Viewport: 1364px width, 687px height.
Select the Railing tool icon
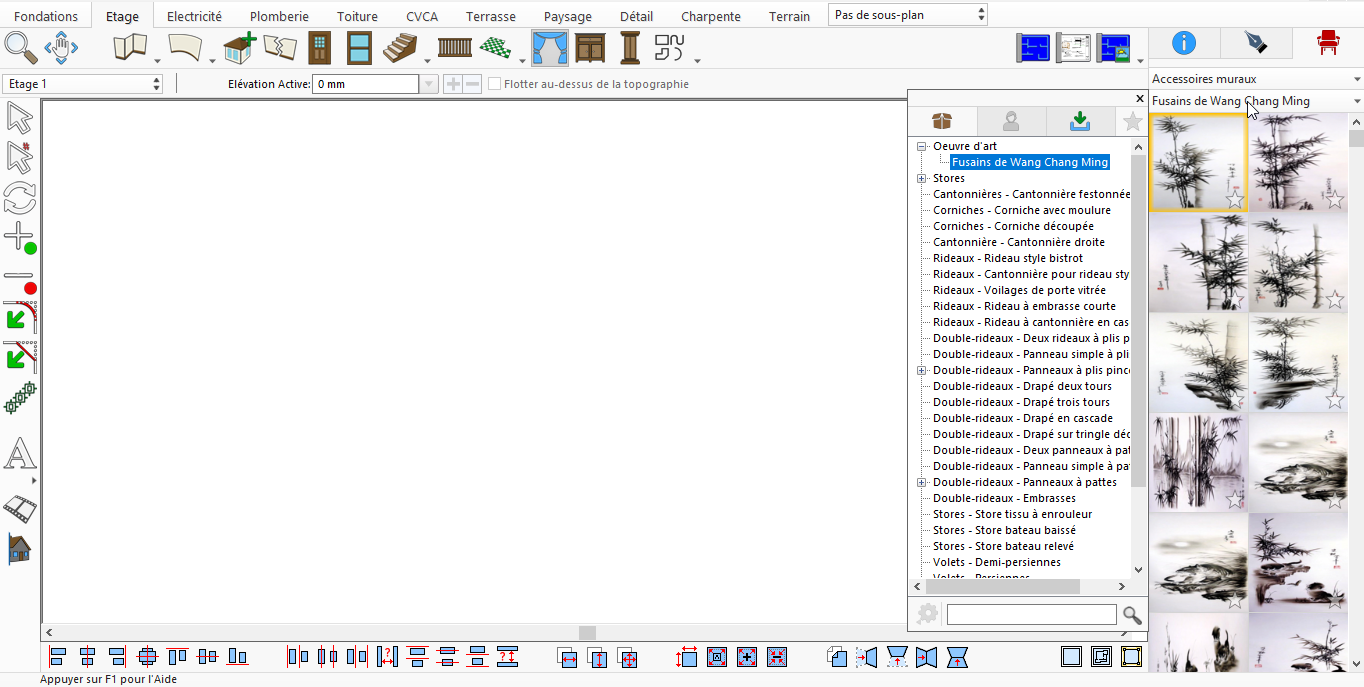(455, 47)
